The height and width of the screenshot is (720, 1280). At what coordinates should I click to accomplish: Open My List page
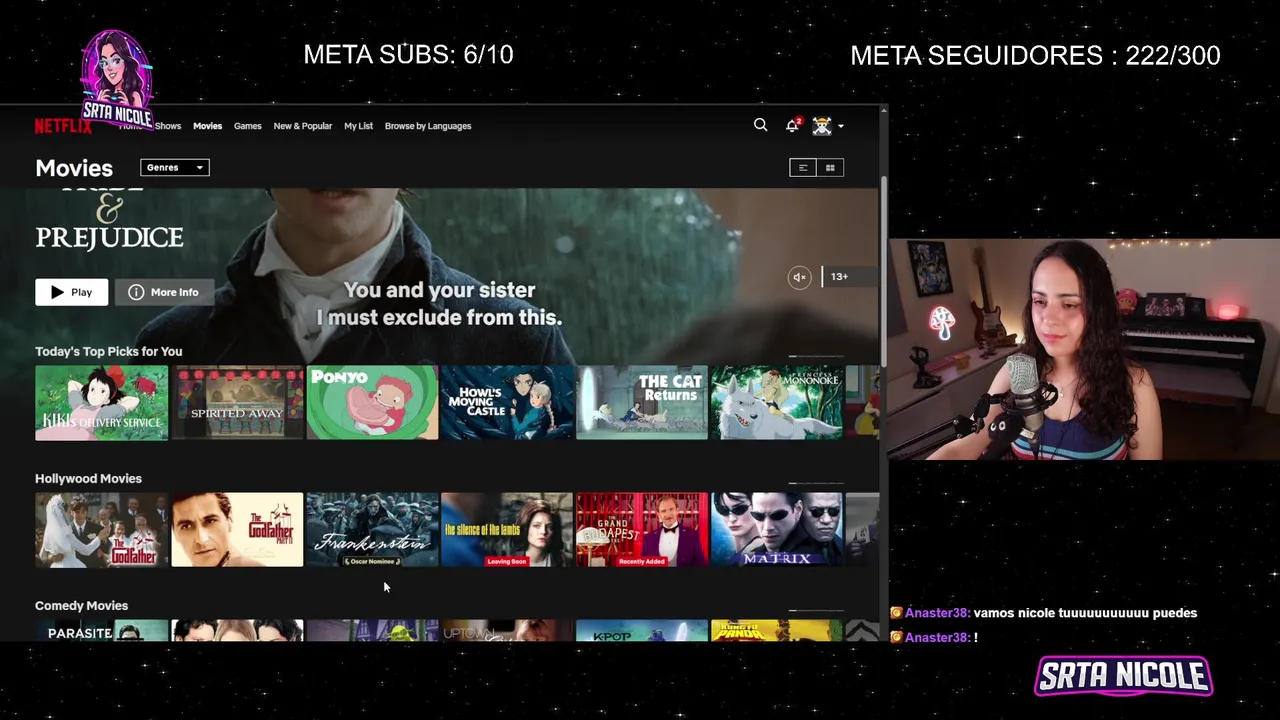358,126
